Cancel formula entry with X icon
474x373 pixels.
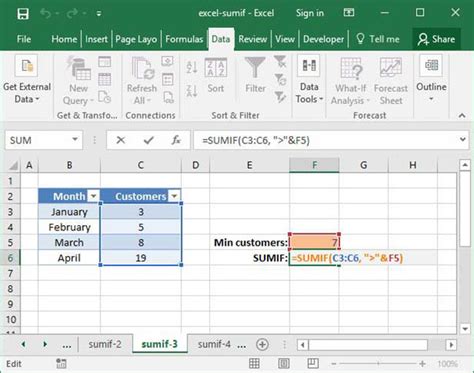click(x=121, y=140)
